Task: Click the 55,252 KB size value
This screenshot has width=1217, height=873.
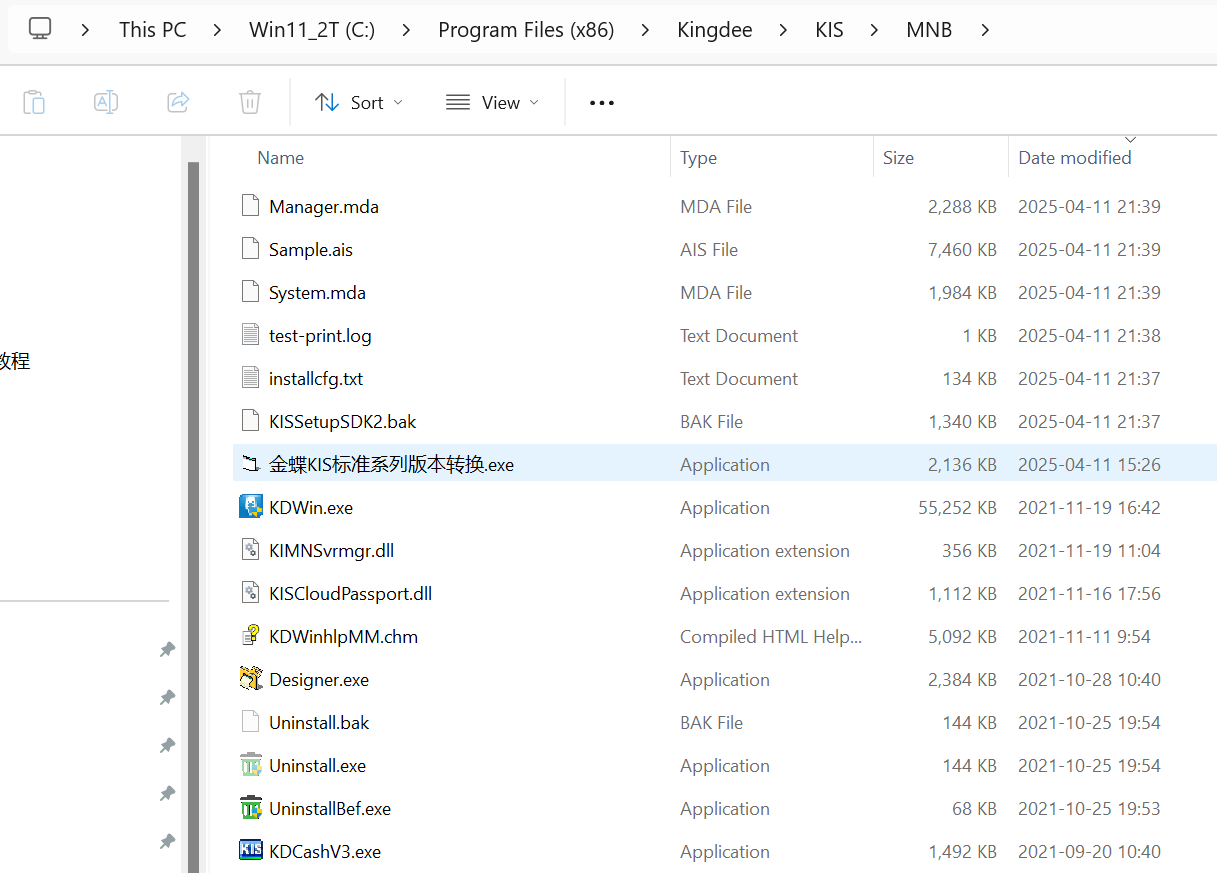Action: [x=957, y=507]
